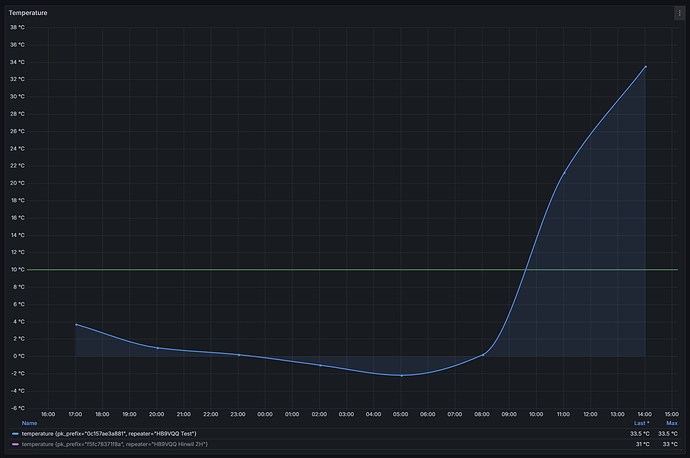Click the data point at 20:00 on the line
The height and width of the screenshot is (458, 690).
(157, 348)
